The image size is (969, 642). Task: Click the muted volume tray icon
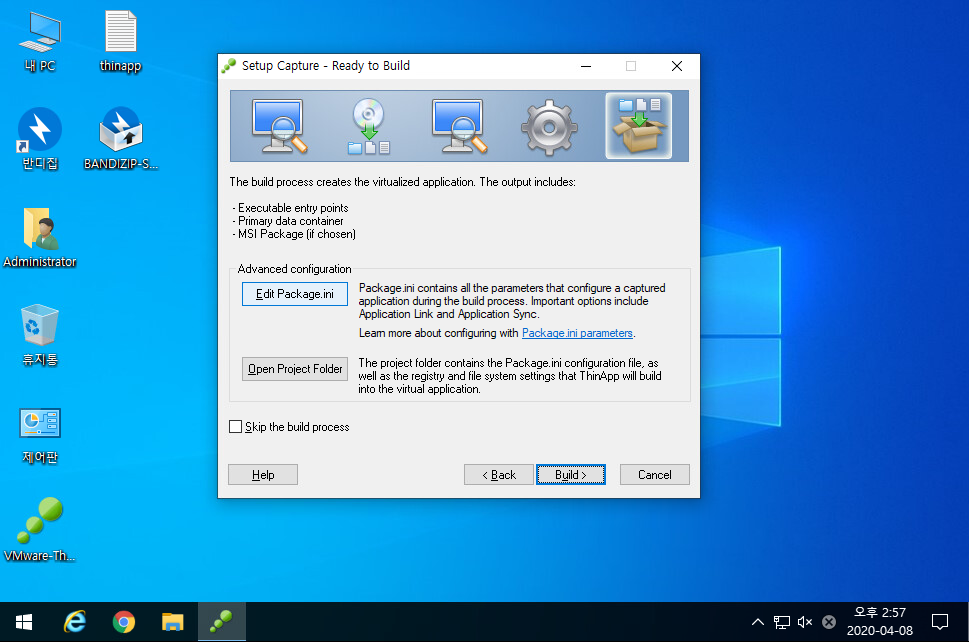(x=805, y=622)
